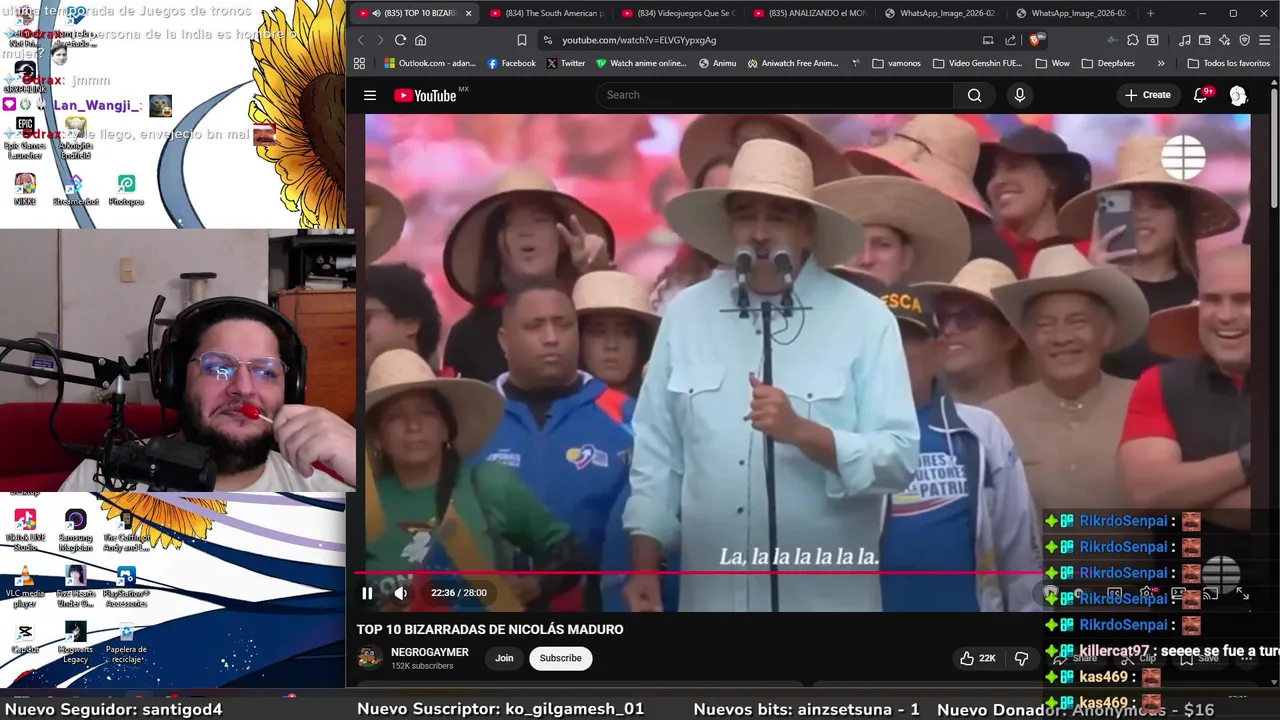This screenshot has height=720, width=1280.
Task: Open the VLC media player shortcut
Action: click(25, 587)
